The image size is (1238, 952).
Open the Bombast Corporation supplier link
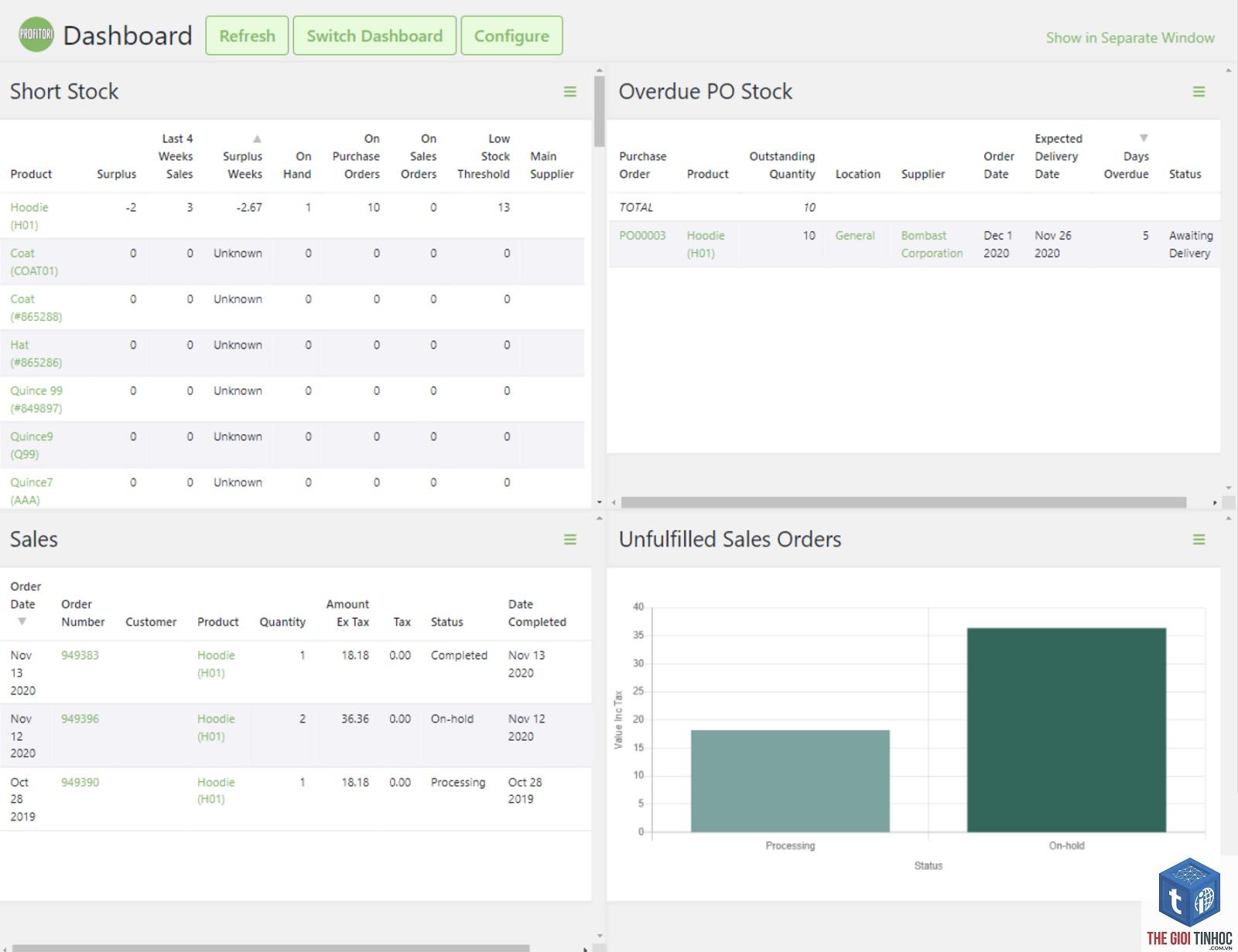(932, 244)
